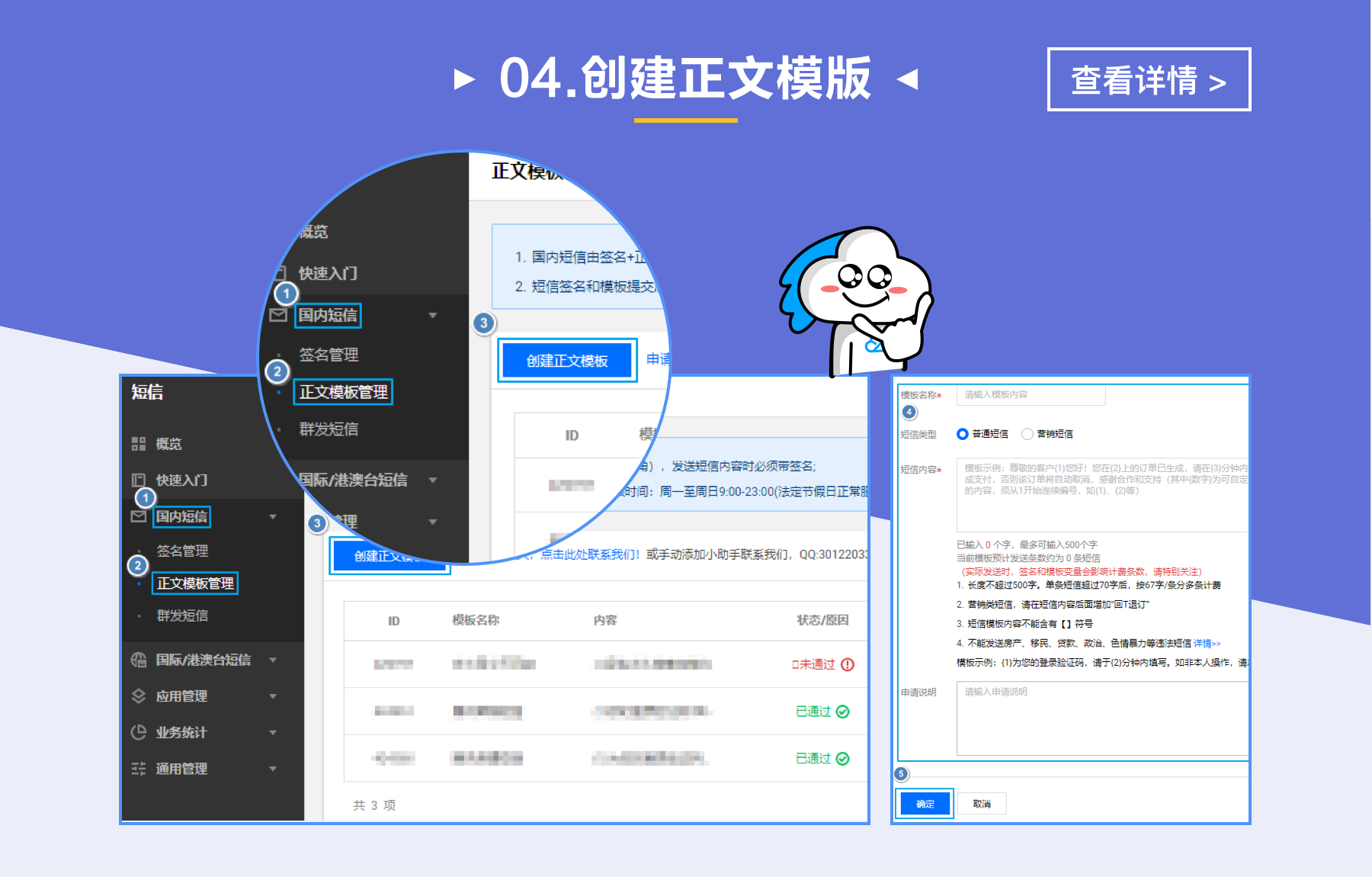Click the green check icon in second table row
Viewport: 1372px width, 877px height.
tap(843, 712)
